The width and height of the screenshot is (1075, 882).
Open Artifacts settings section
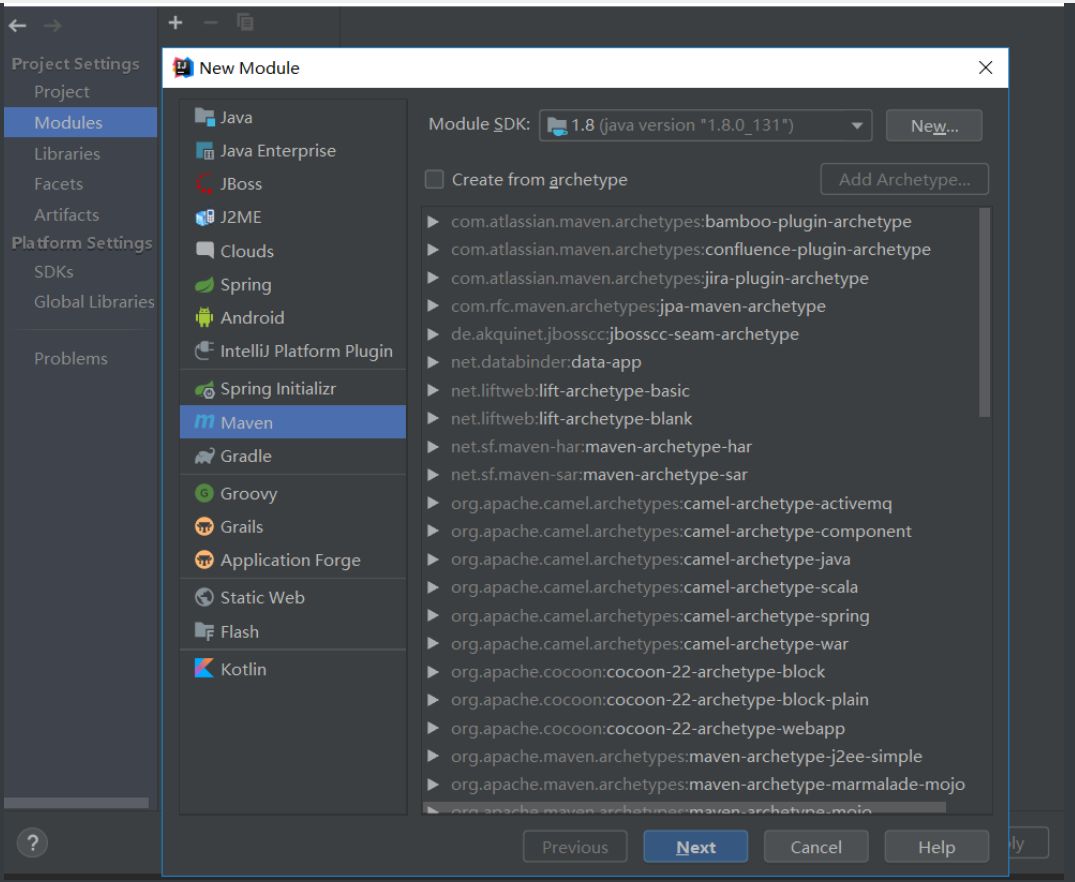click(67, 215)
